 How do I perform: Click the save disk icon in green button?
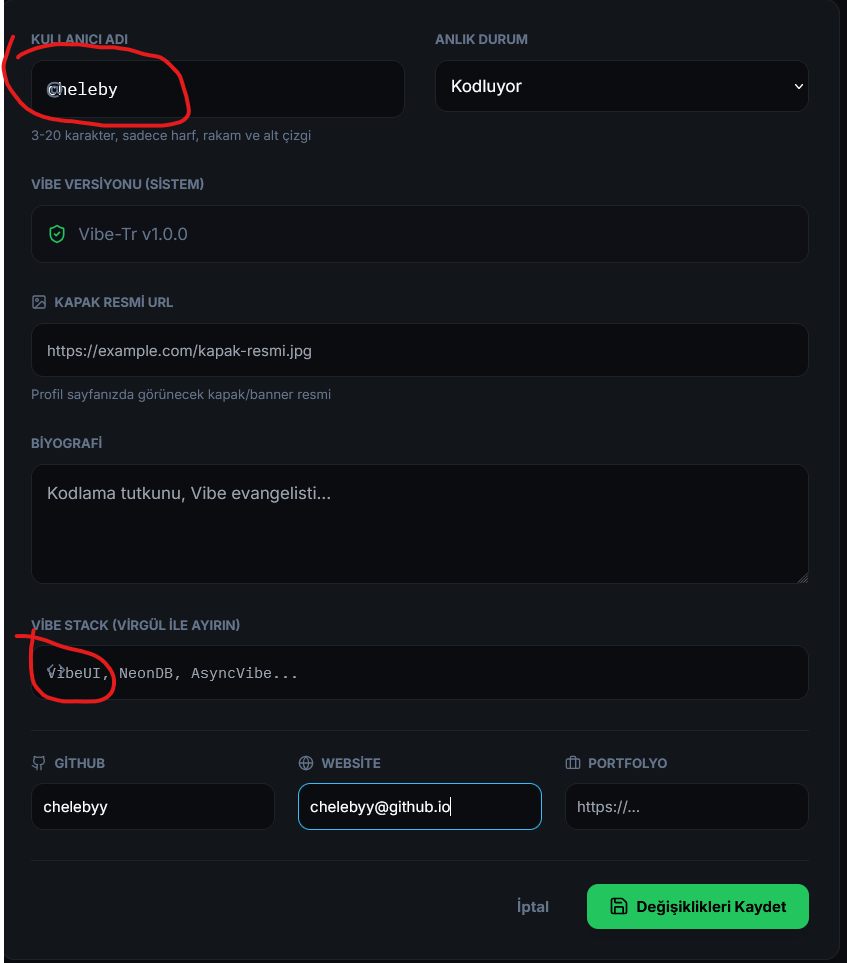[x=619, y=906]
